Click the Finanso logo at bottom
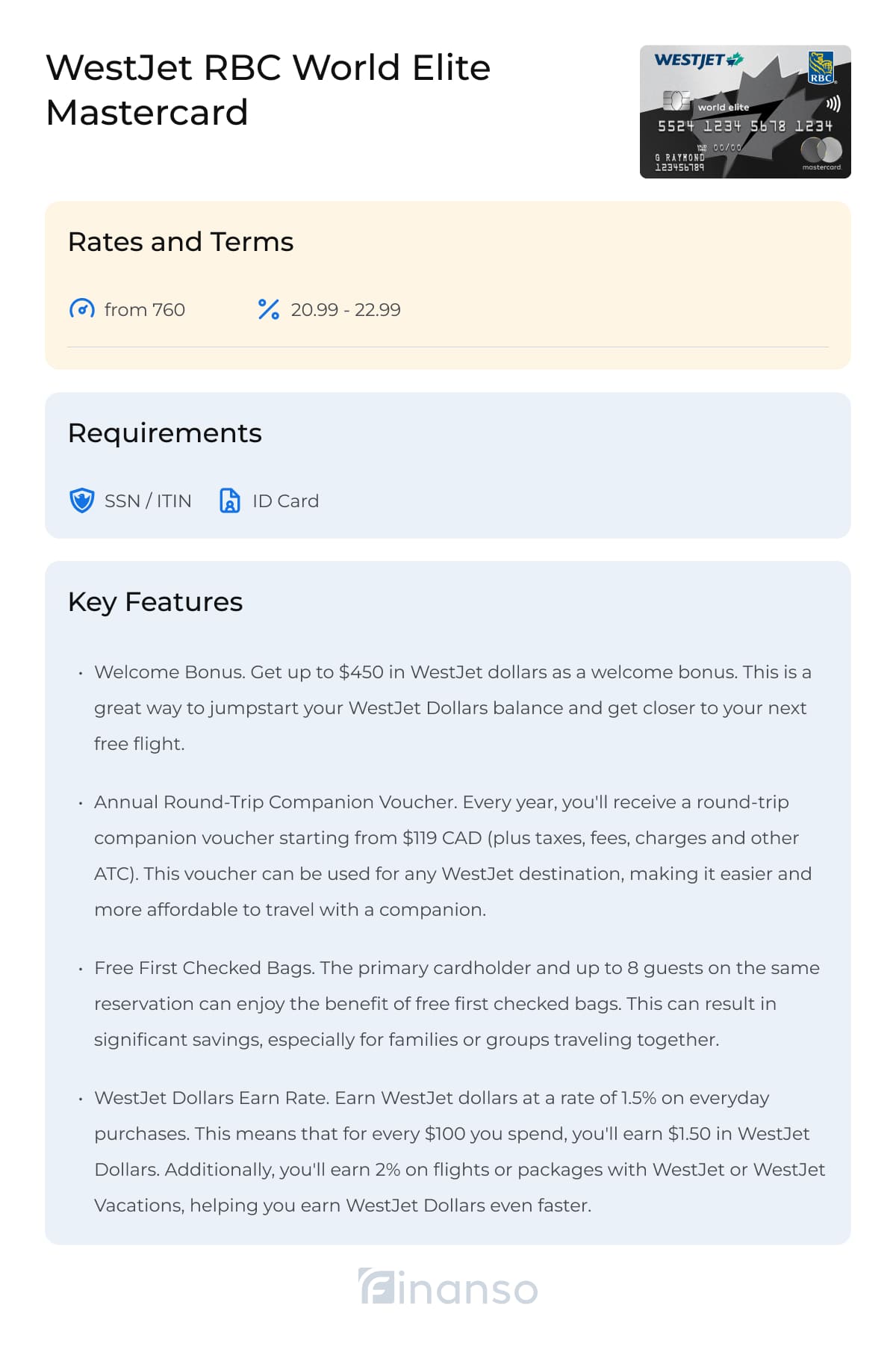896x1349 pixels. 448,1287
